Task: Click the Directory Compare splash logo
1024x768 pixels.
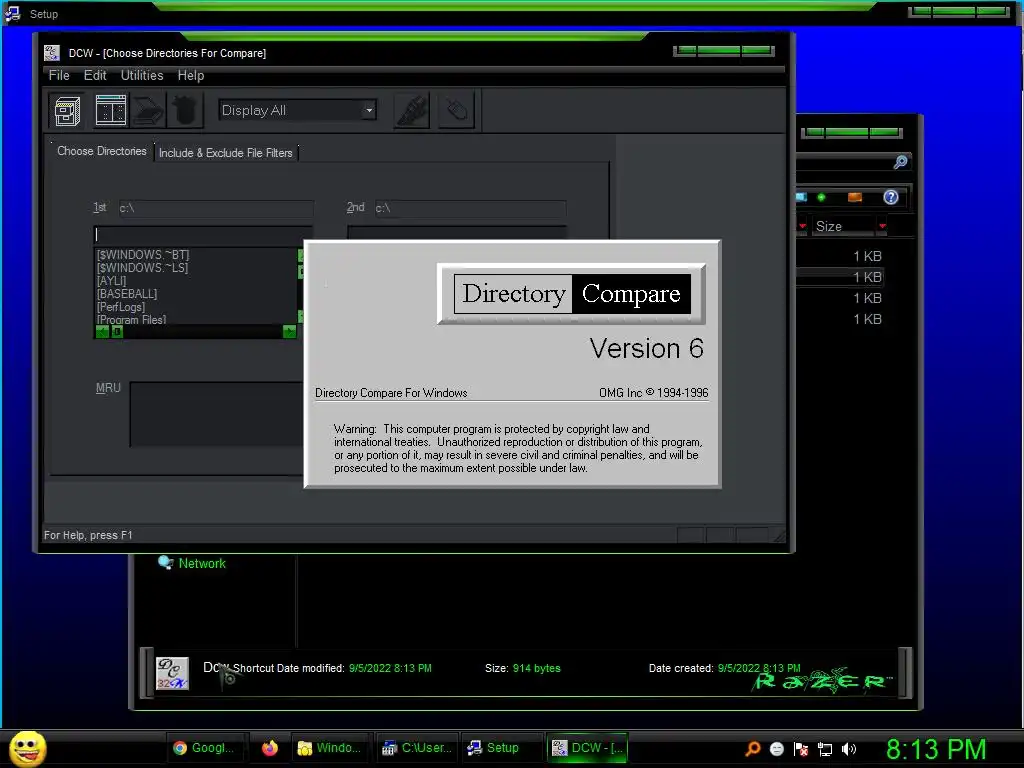Action: coord(571,294)
